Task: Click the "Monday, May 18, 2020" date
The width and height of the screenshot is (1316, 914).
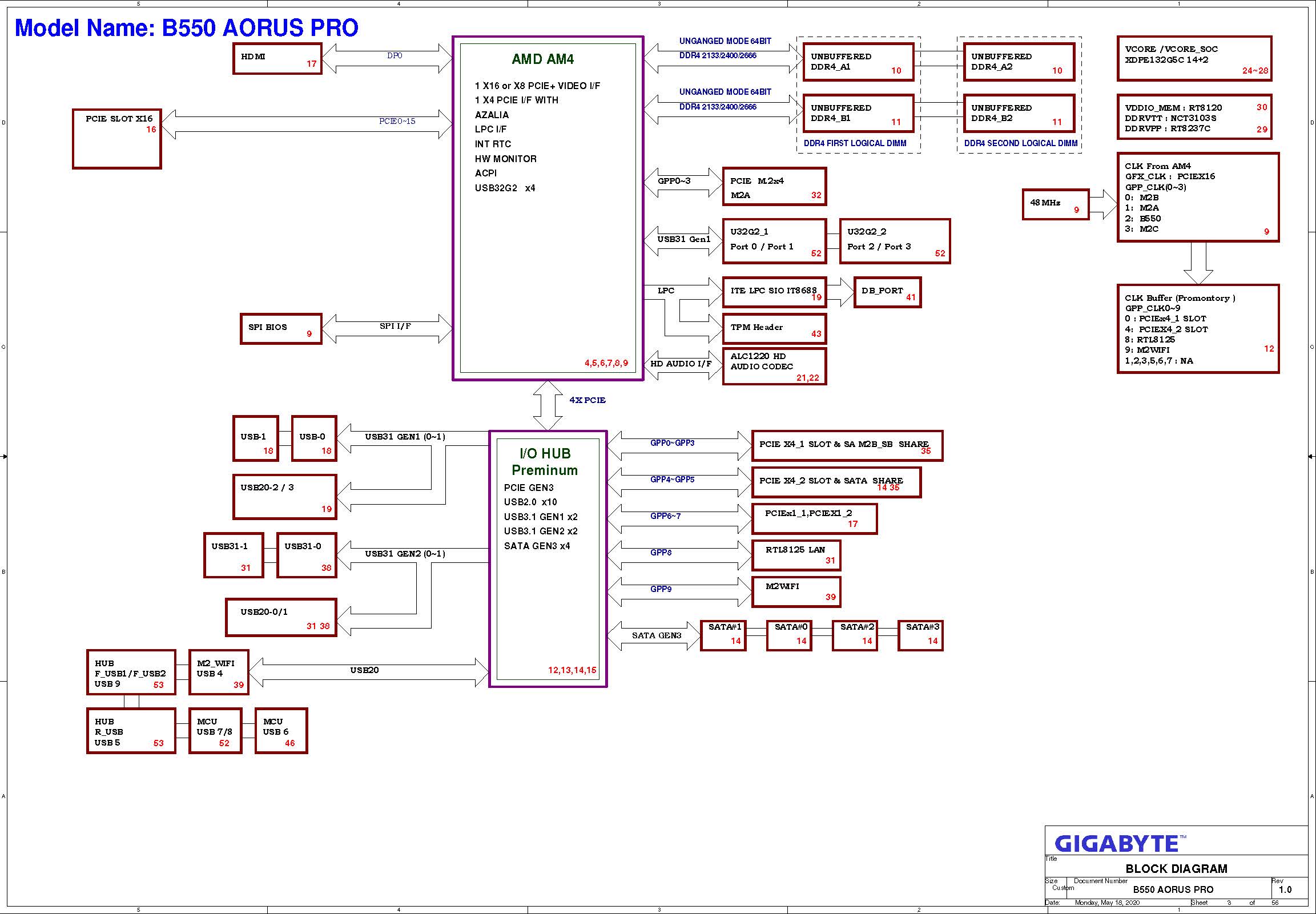Action: point(1107,903)
